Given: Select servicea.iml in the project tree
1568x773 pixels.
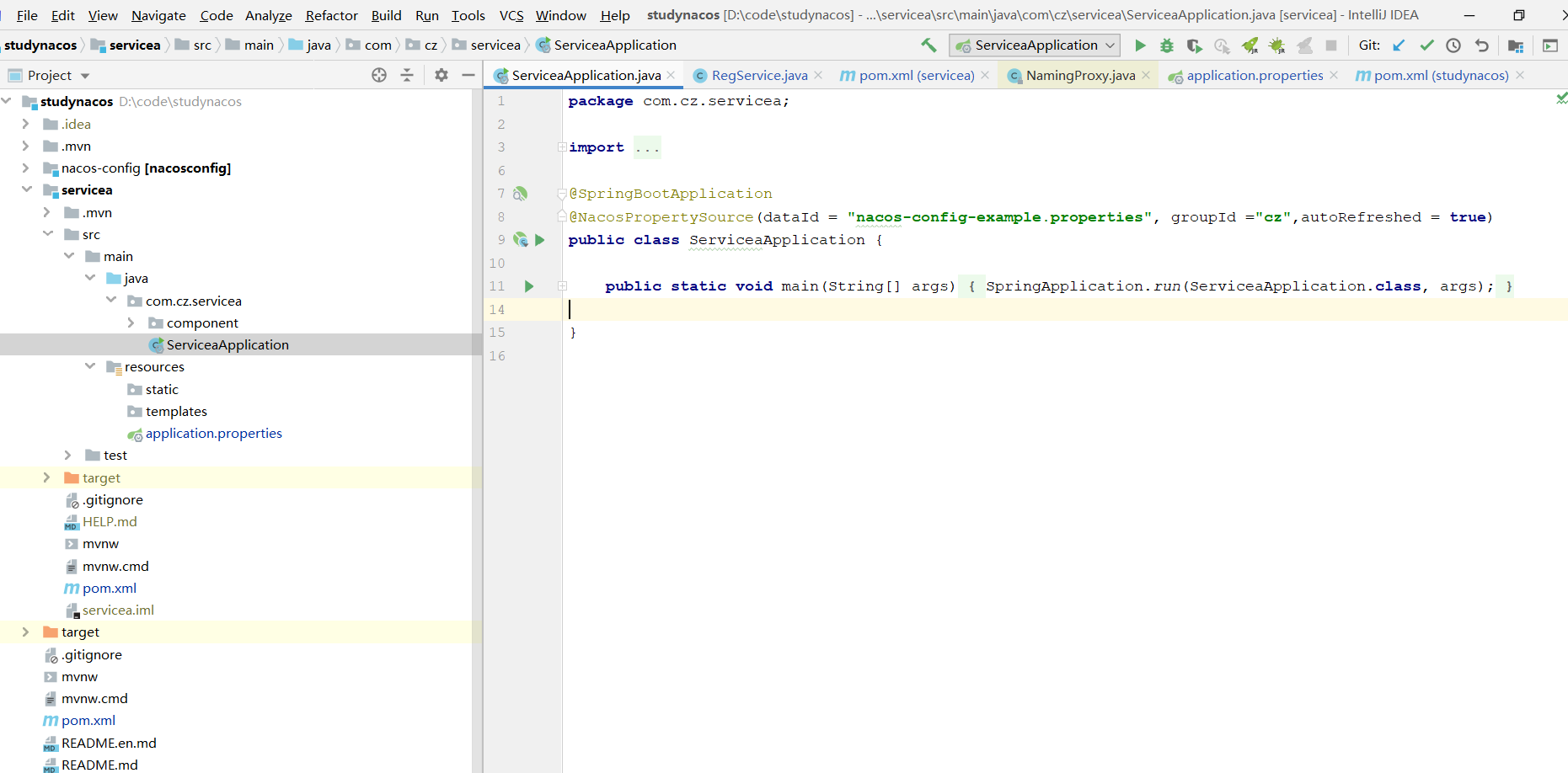Looking at the screenshot, I should pos(118,610).
